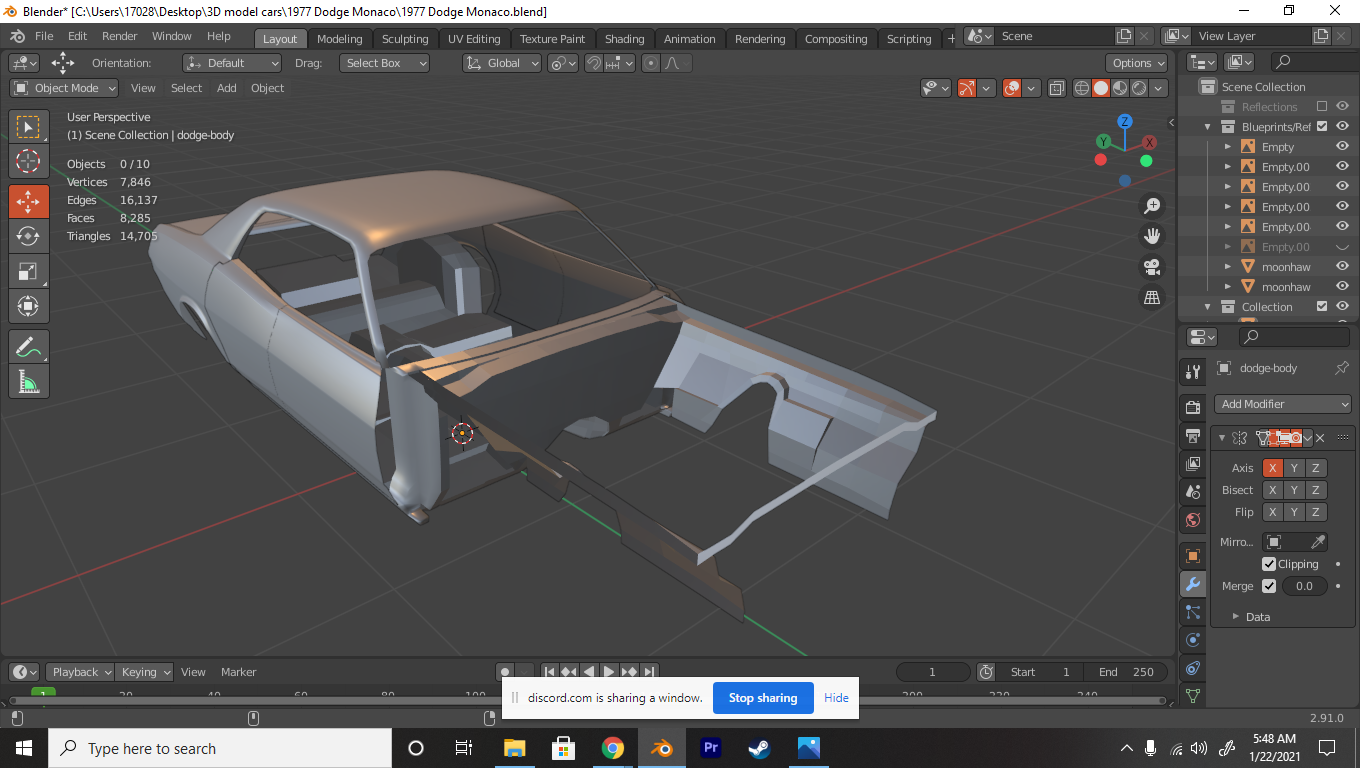
Task: Switch to rendered viewport shading
Action: click(x=1139, y=88)
